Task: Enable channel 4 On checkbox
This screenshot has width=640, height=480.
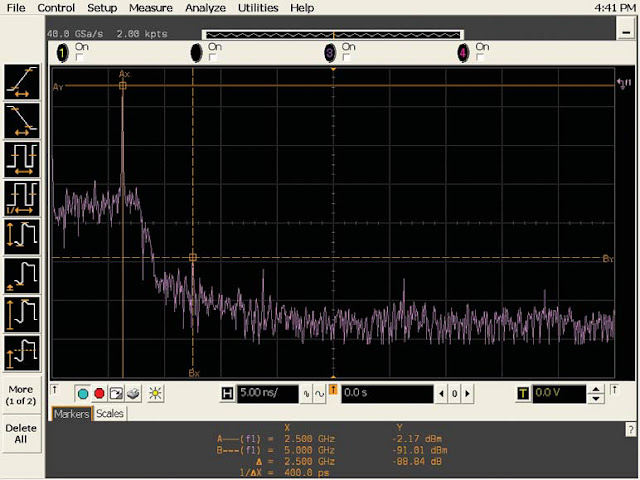Action: coord(480,58)
